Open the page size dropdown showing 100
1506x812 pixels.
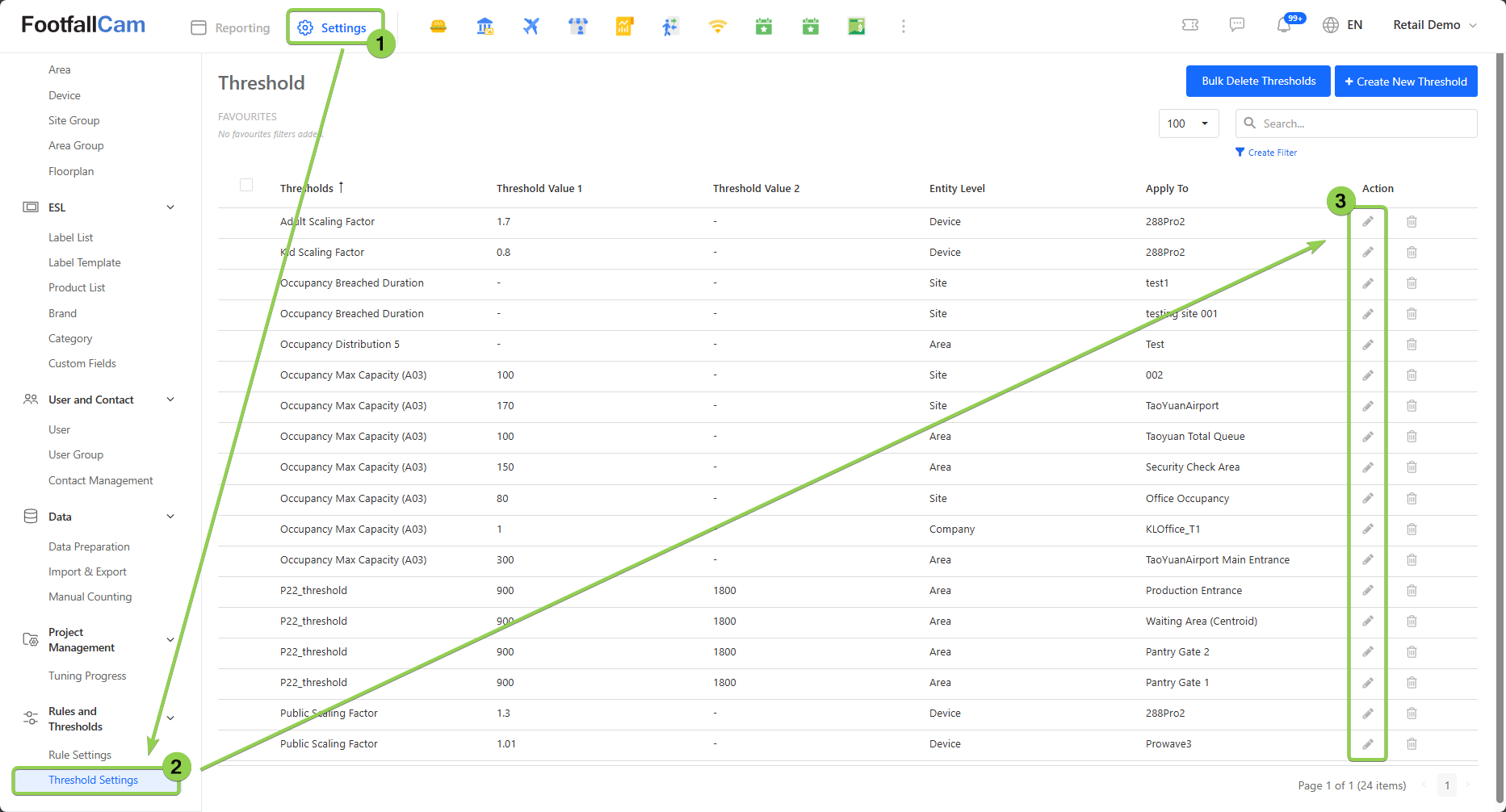pos(1188,123)
